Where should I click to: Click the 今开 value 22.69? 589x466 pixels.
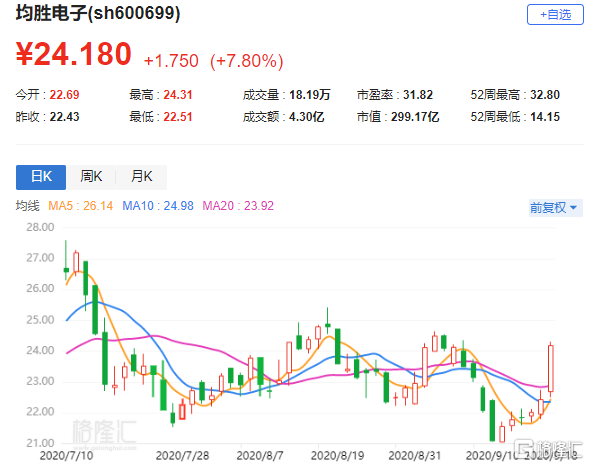(x=64, y=95)
